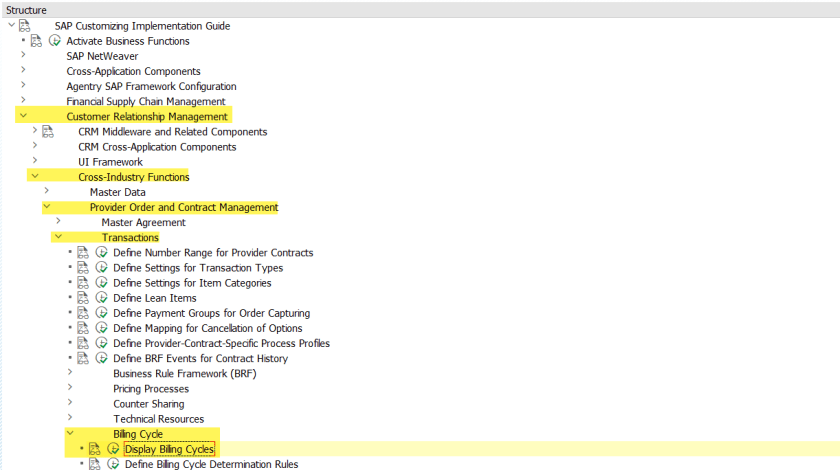Select Activate Business Functions text
Screen dimensions: 840x470
pos(128,41)
